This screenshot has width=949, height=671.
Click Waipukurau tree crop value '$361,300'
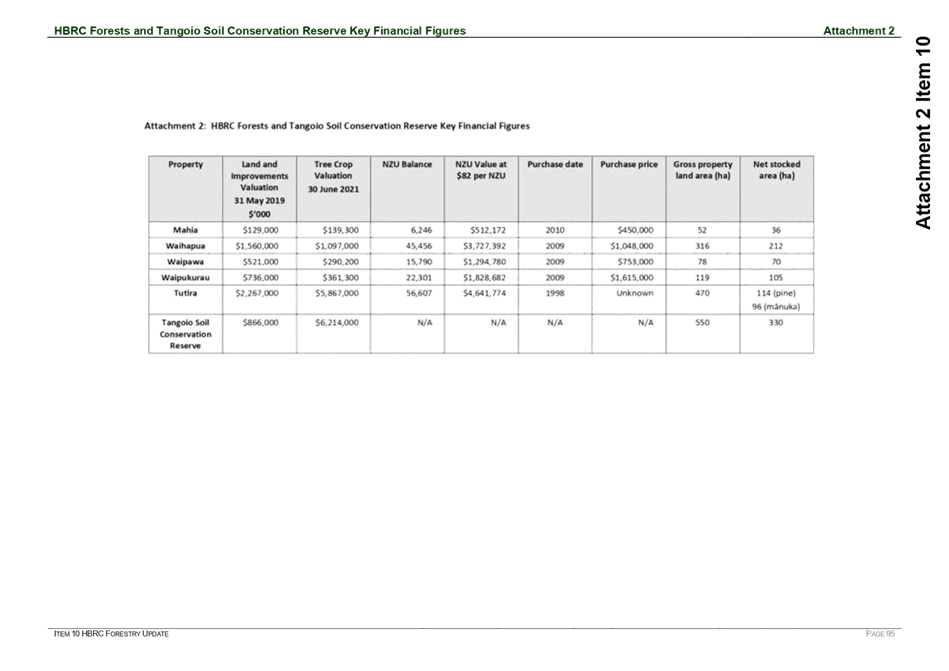coord(340,277)
